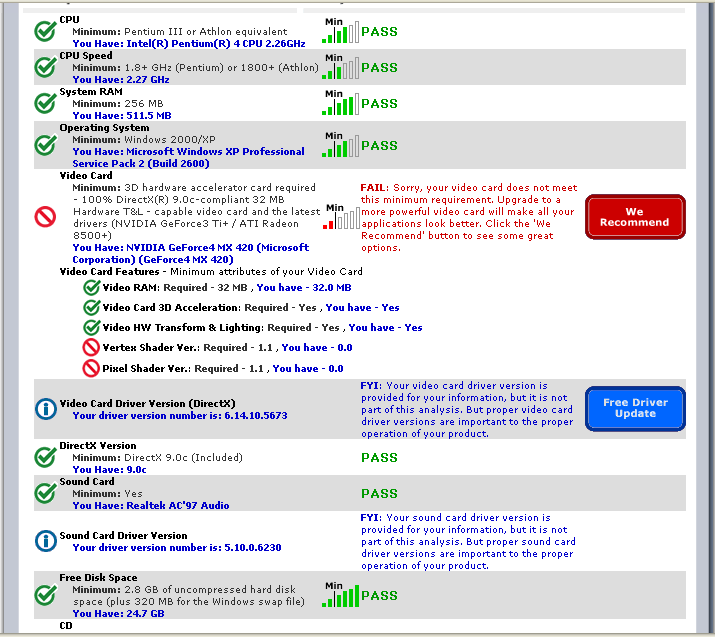
Task: Click the Free Driver Update button
Action: point(635,408)
